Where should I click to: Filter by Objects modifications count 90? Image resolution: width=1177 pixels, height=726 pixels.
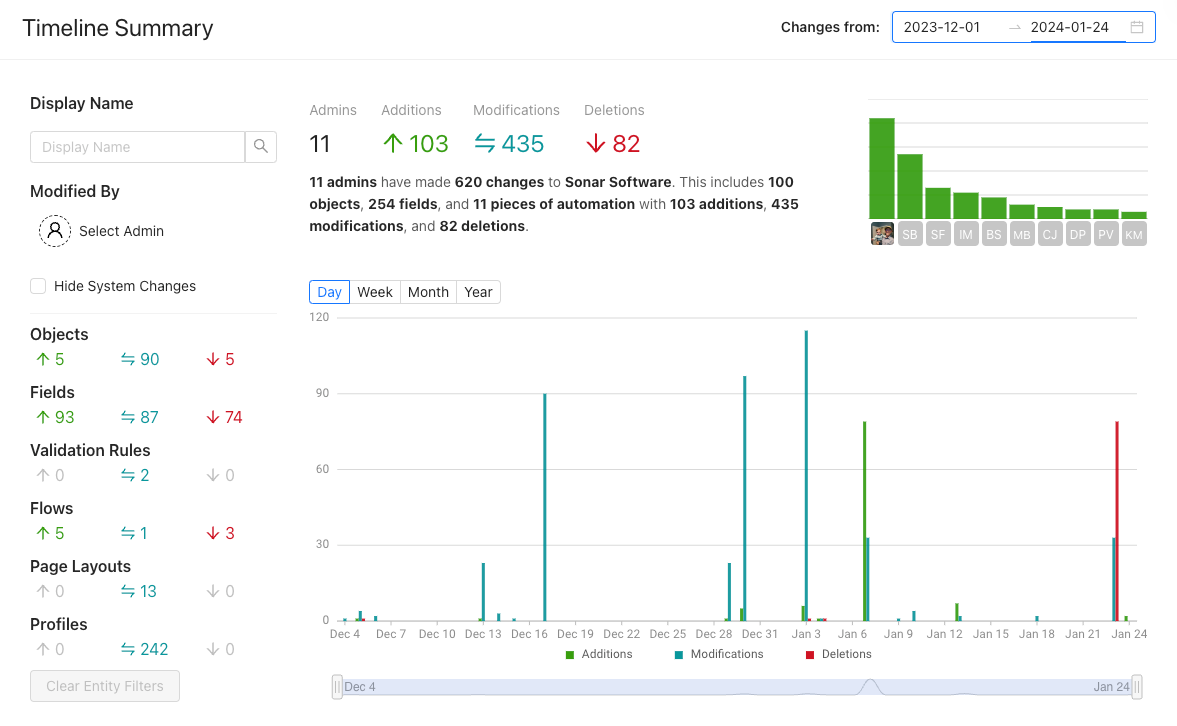click(140, 360)
